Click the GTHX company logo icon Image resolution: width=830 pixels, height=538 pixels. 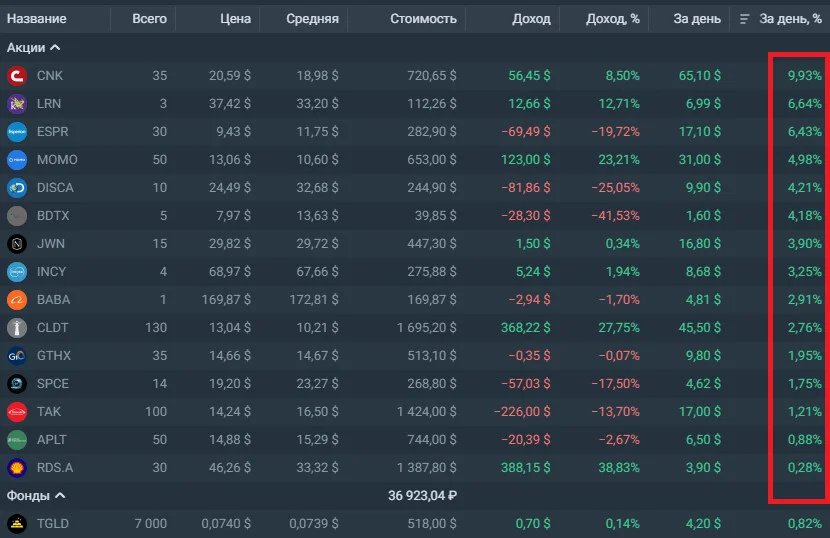(17, 356)
